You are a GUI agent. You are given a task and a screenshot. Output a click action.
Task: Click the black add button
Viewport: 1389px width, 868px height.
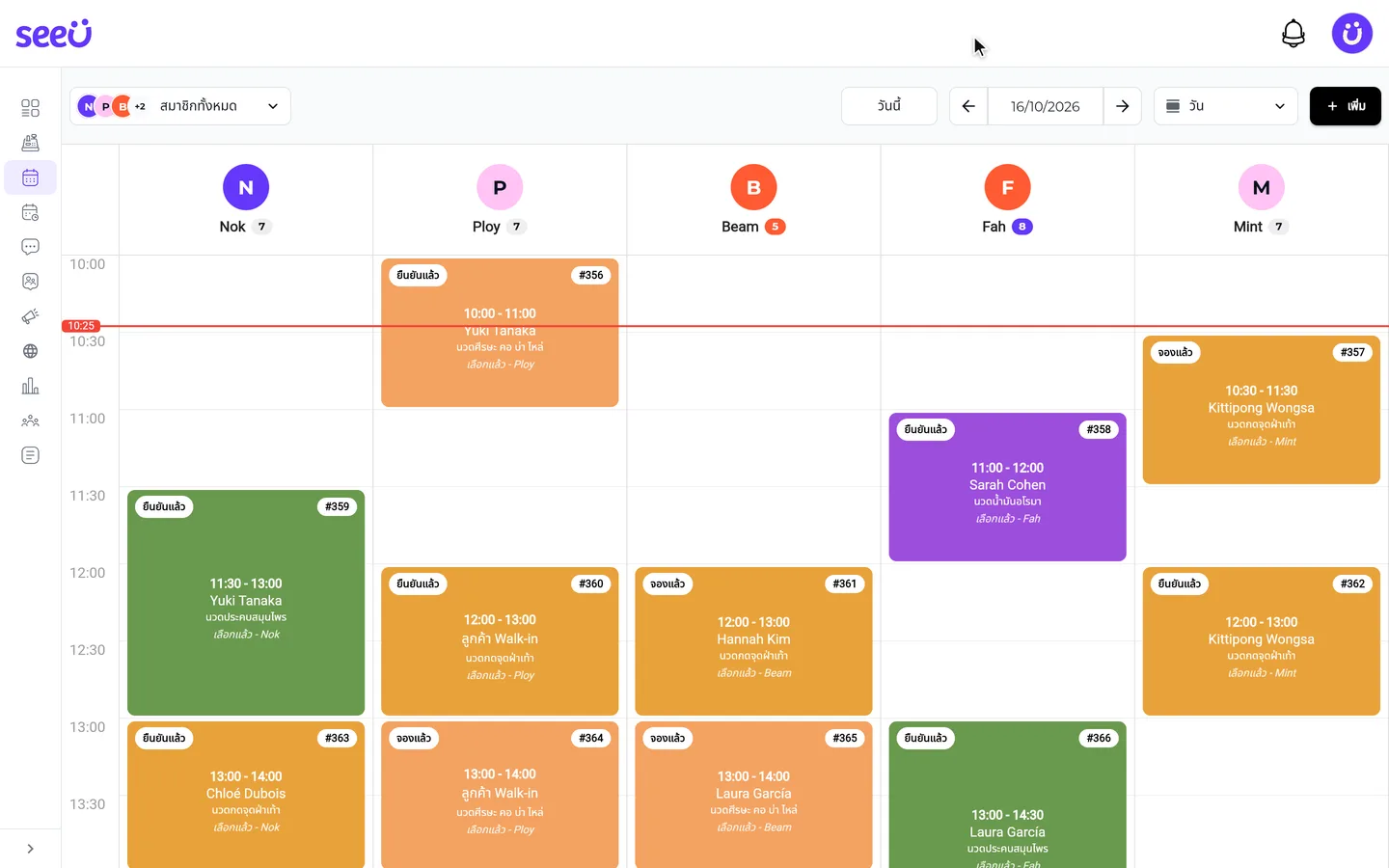1346,106
